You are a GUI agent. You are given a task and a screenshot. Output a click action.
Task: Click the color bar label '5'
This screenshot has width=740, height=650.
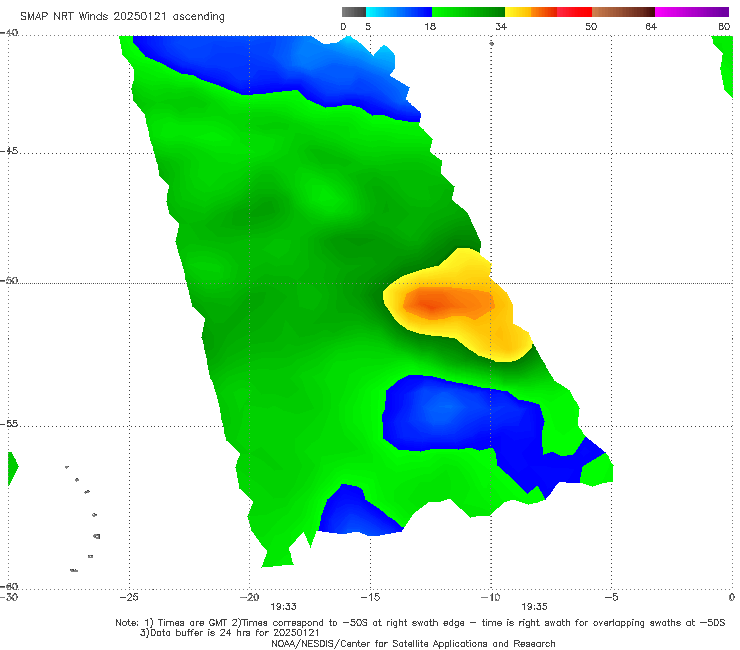click(x=368, y=26)
